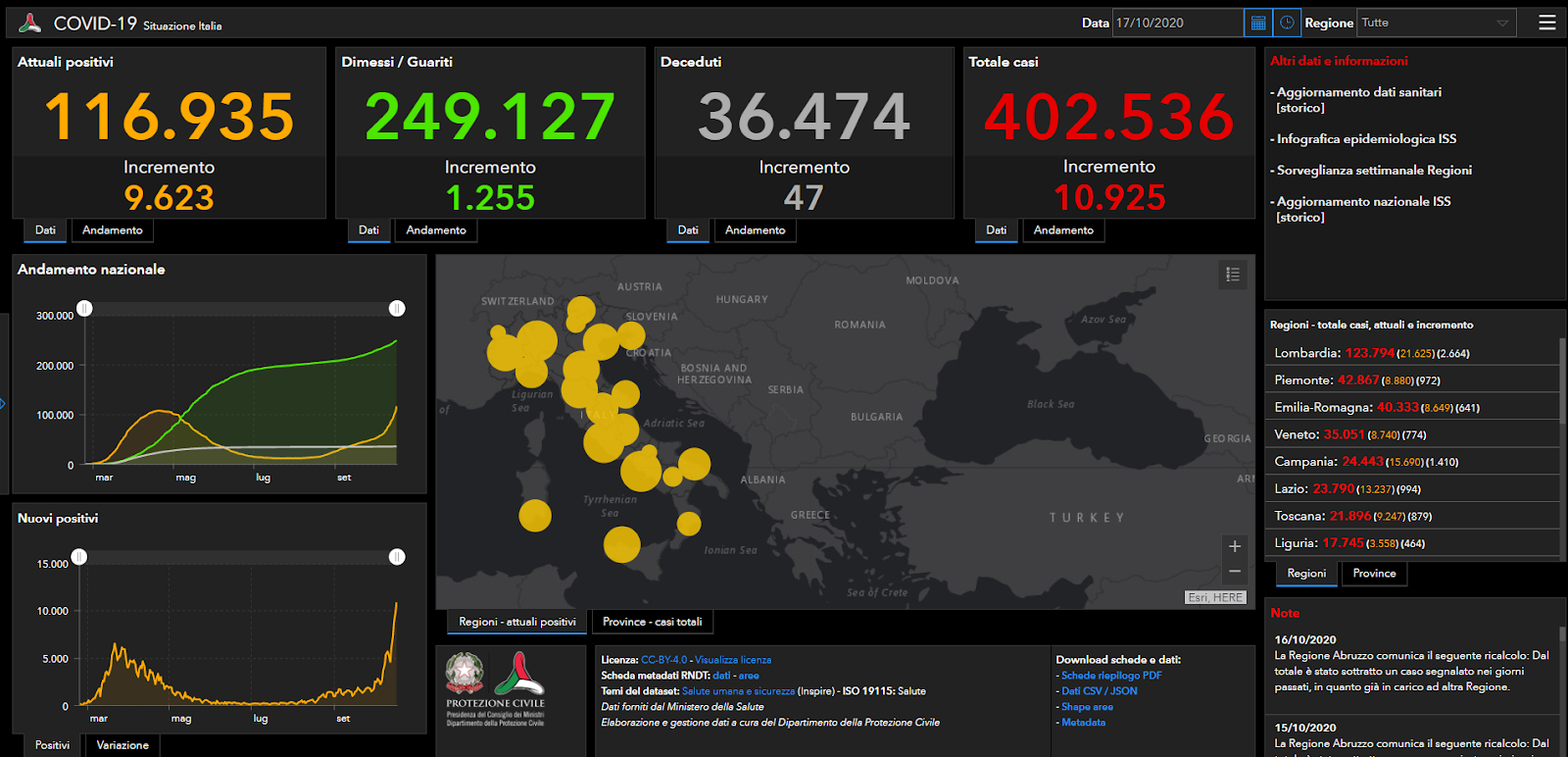The width and height of the screenshot is (1568, 757).
Task: Click the COVID-19 dashboard logo icon
Action: pyautogui.click(x=30, y=23)
